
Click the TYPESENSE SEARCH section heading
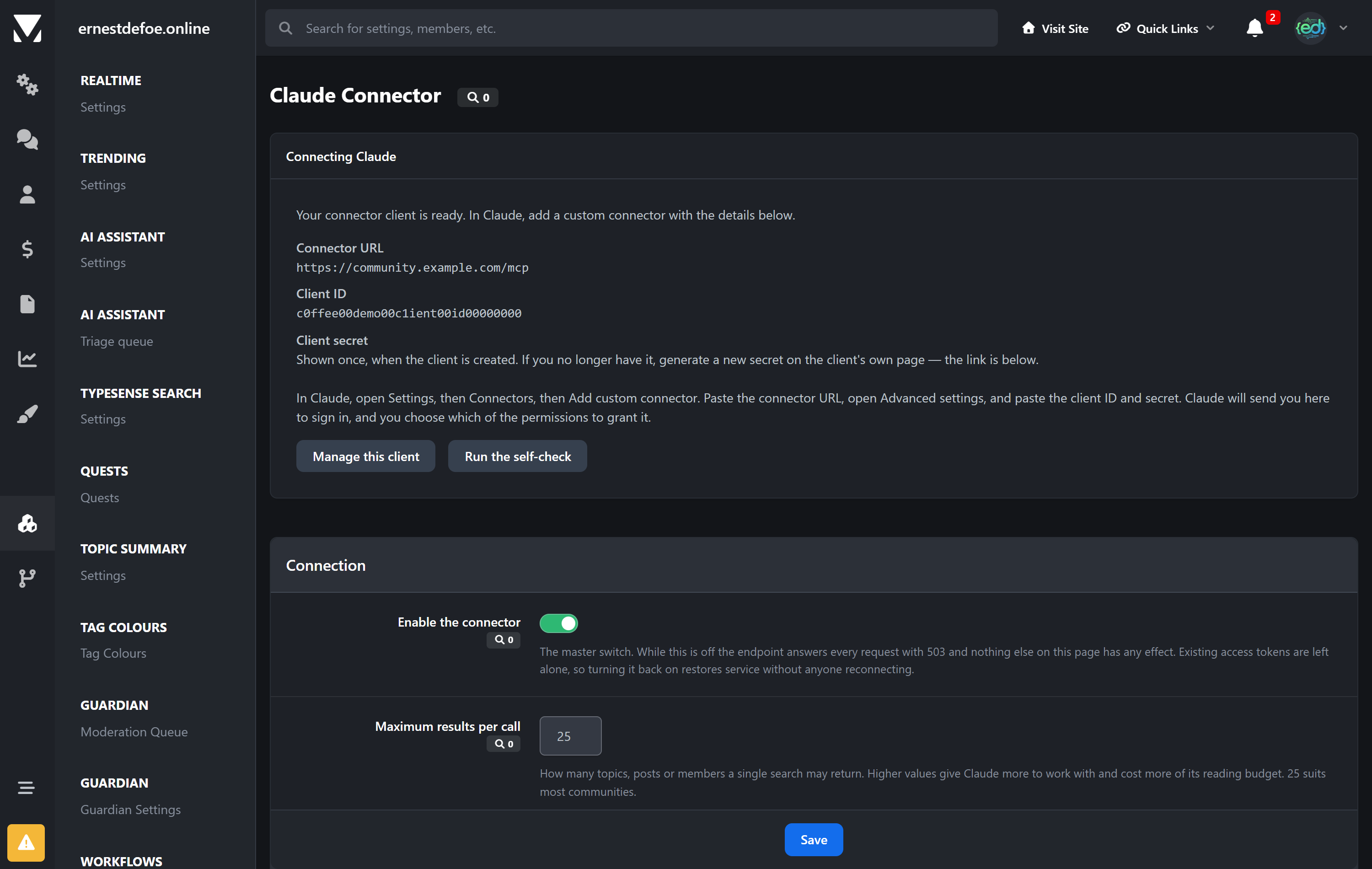(141, 393)
